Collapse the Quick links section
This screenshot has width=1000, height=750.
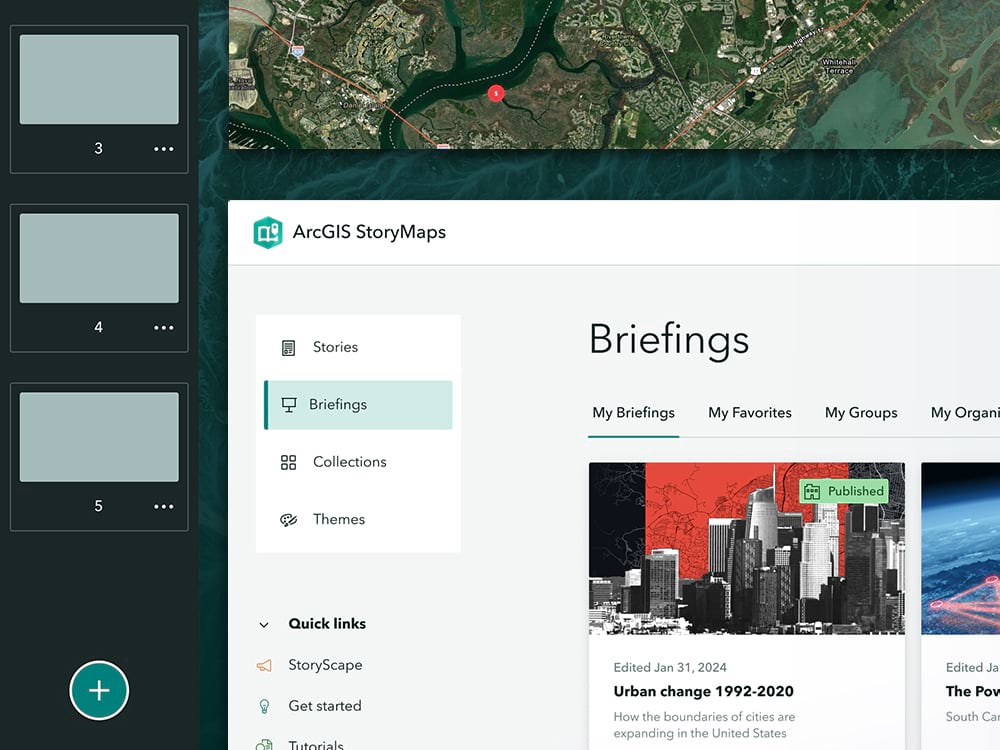click(x=264, y=624)
